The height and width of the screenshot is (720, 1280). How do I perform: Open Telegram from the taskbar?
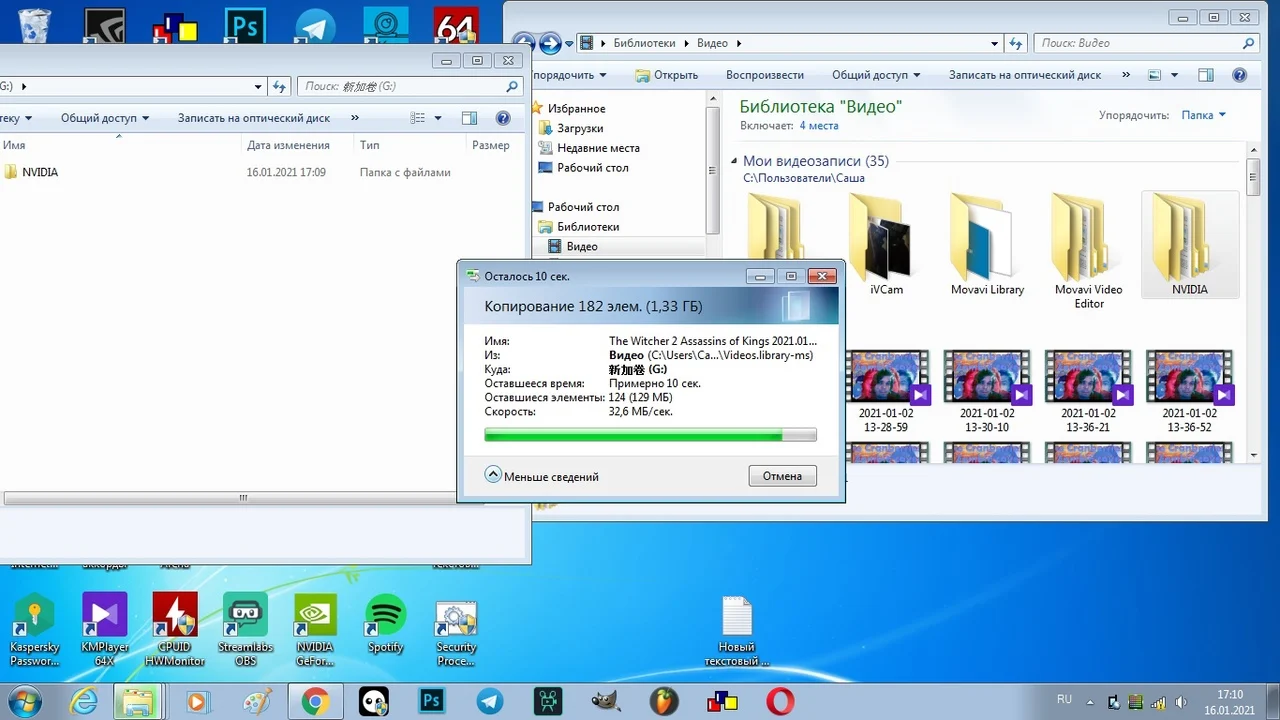[490, 702]
